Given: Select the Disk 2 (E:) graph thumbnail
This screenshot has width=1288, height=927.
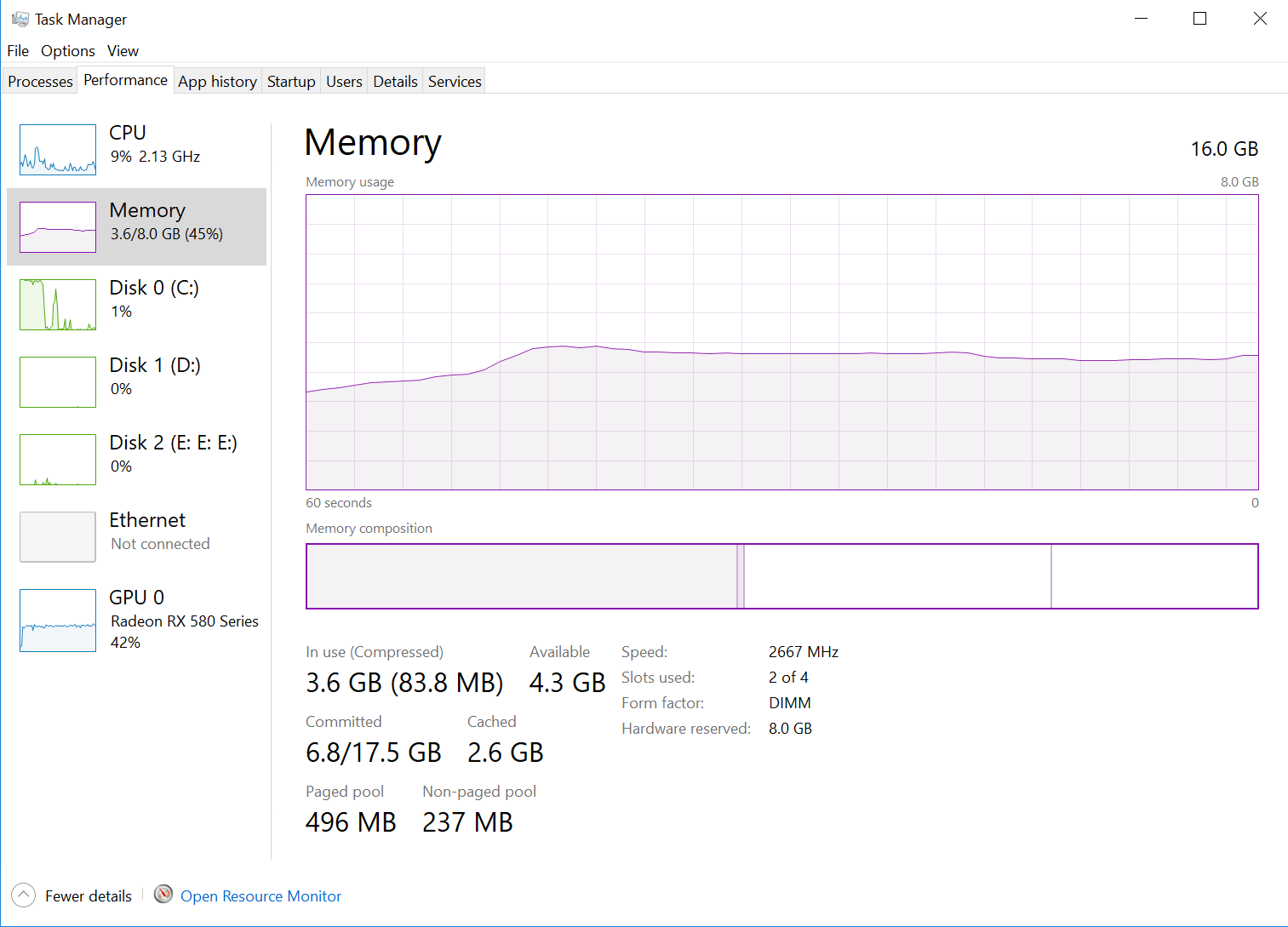Looking at the screenshot, I should [x=58, y=460].
